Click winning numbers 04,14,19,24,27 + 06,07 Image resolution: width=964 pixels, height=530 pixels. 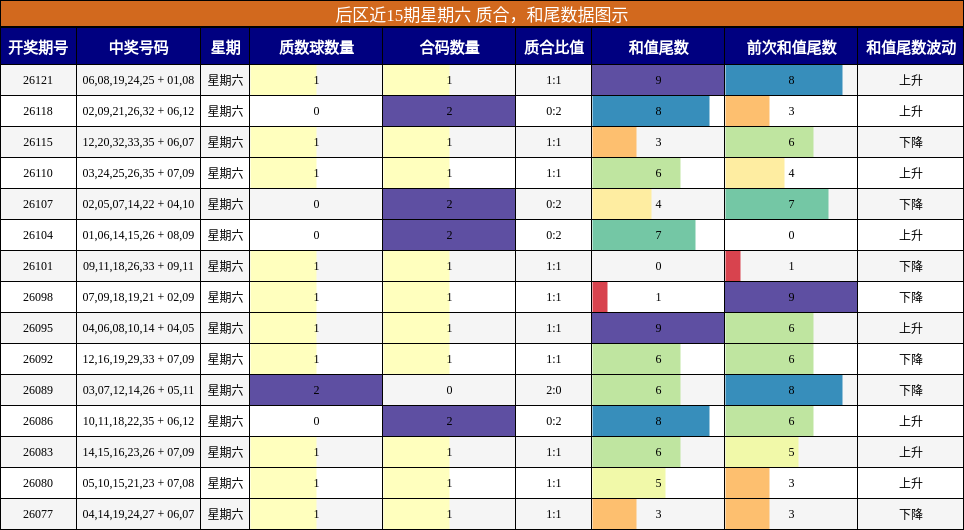pyautogui.click(x=138, y=514)
